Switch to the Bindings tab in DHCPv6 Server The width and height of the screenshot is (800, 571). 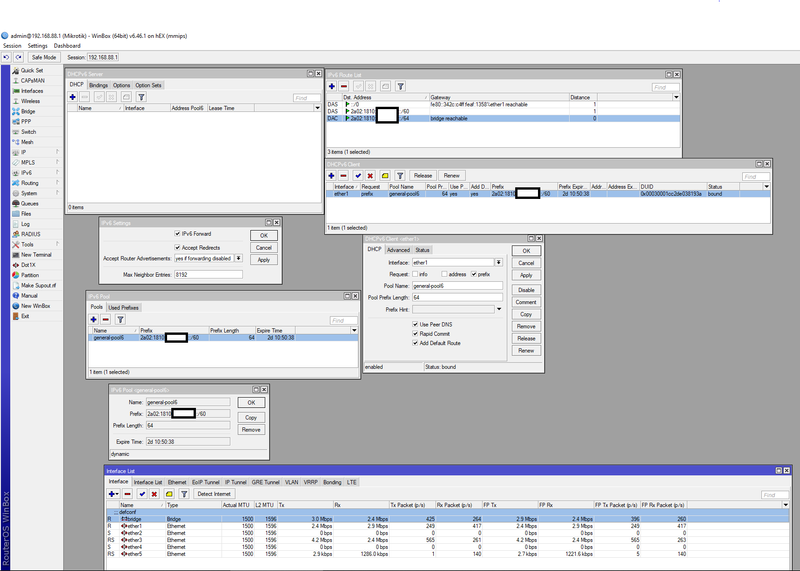(99, 85)
